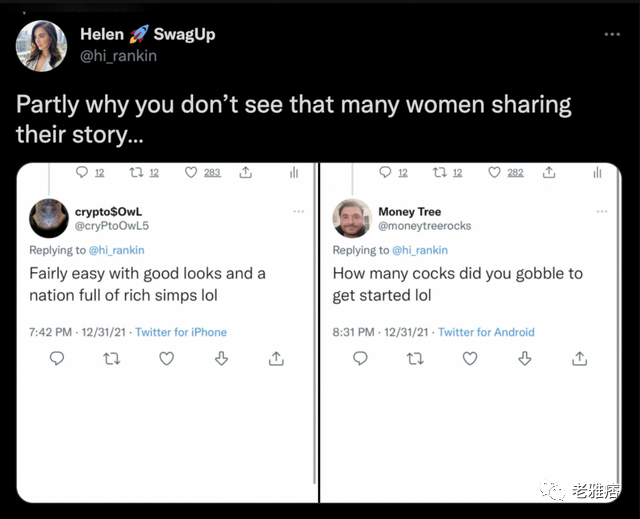Like the Money Tree reply
Screen dimensions: 640x519
tap(470, 358)
